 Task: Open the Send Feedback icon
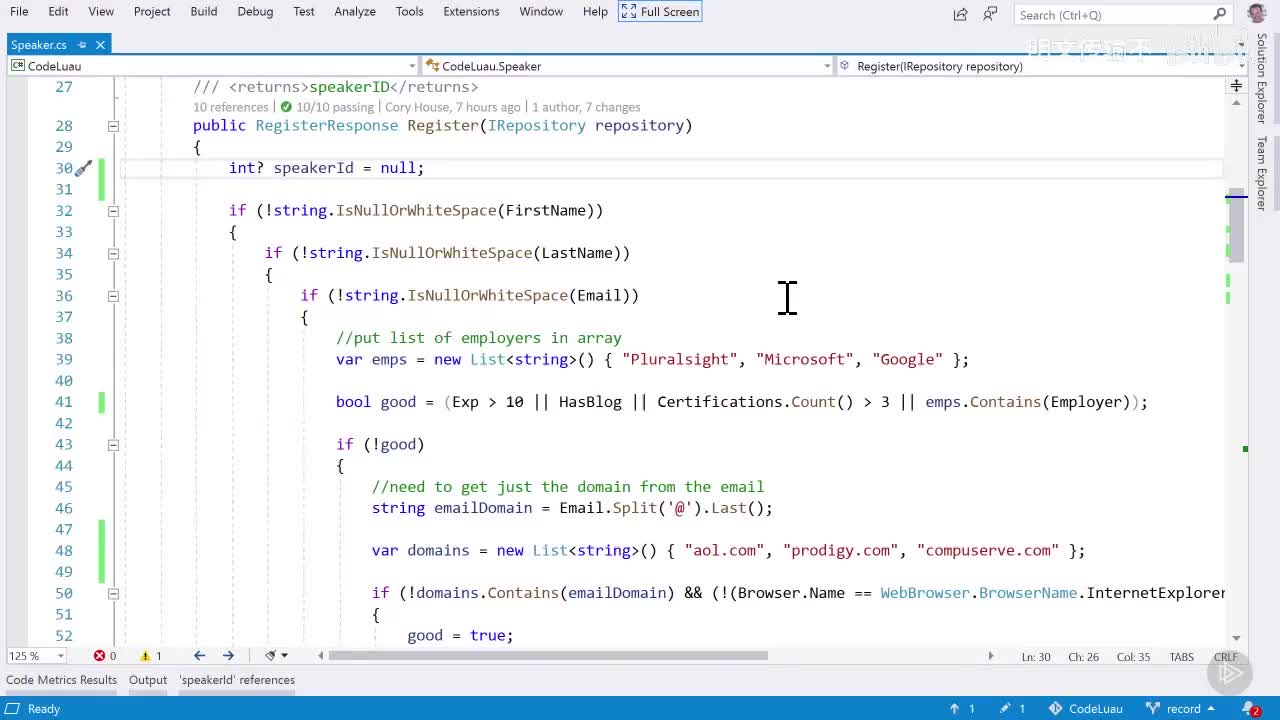click(x=990, y=14)
